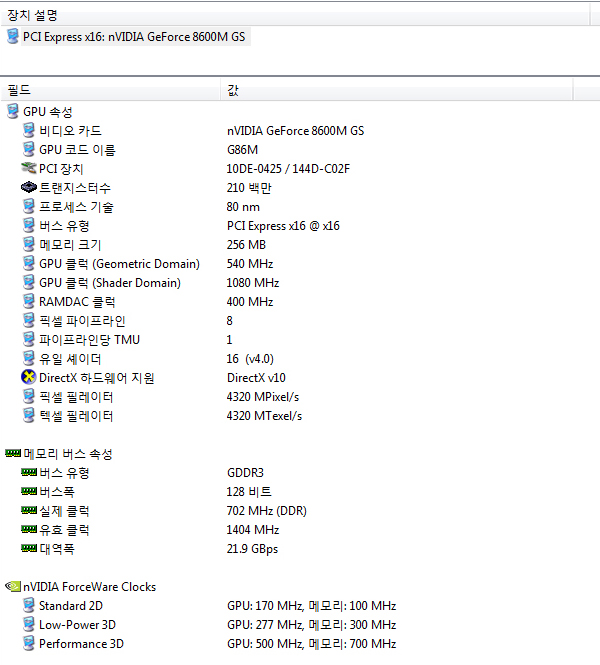Select the PCI Express x16 GeForce 8600M GS entry

point(134,37)
